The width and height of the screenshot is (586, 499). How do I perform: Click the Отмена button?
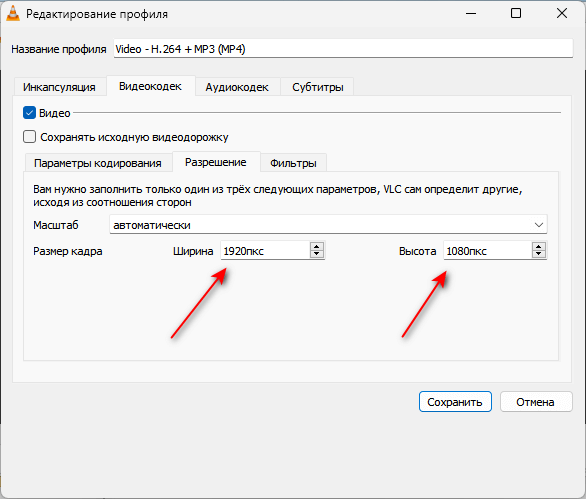(536, 402)
